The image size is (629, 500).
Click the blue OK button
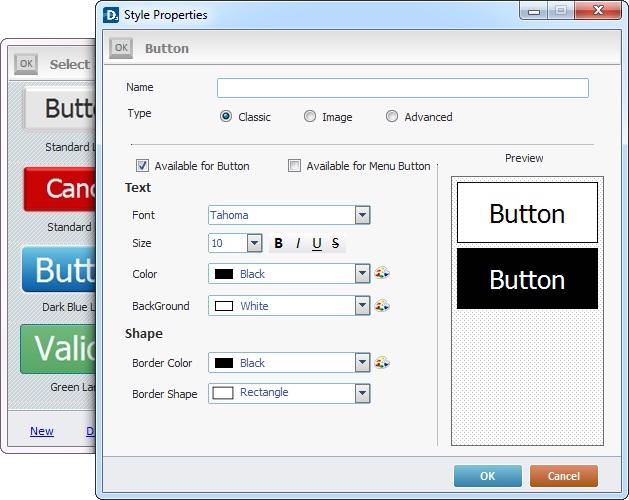coord(488,476)
